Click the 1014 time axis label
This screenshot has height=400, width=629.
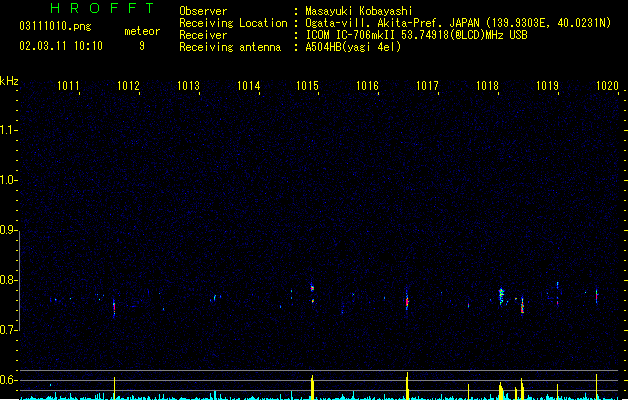tap(248, 86)
